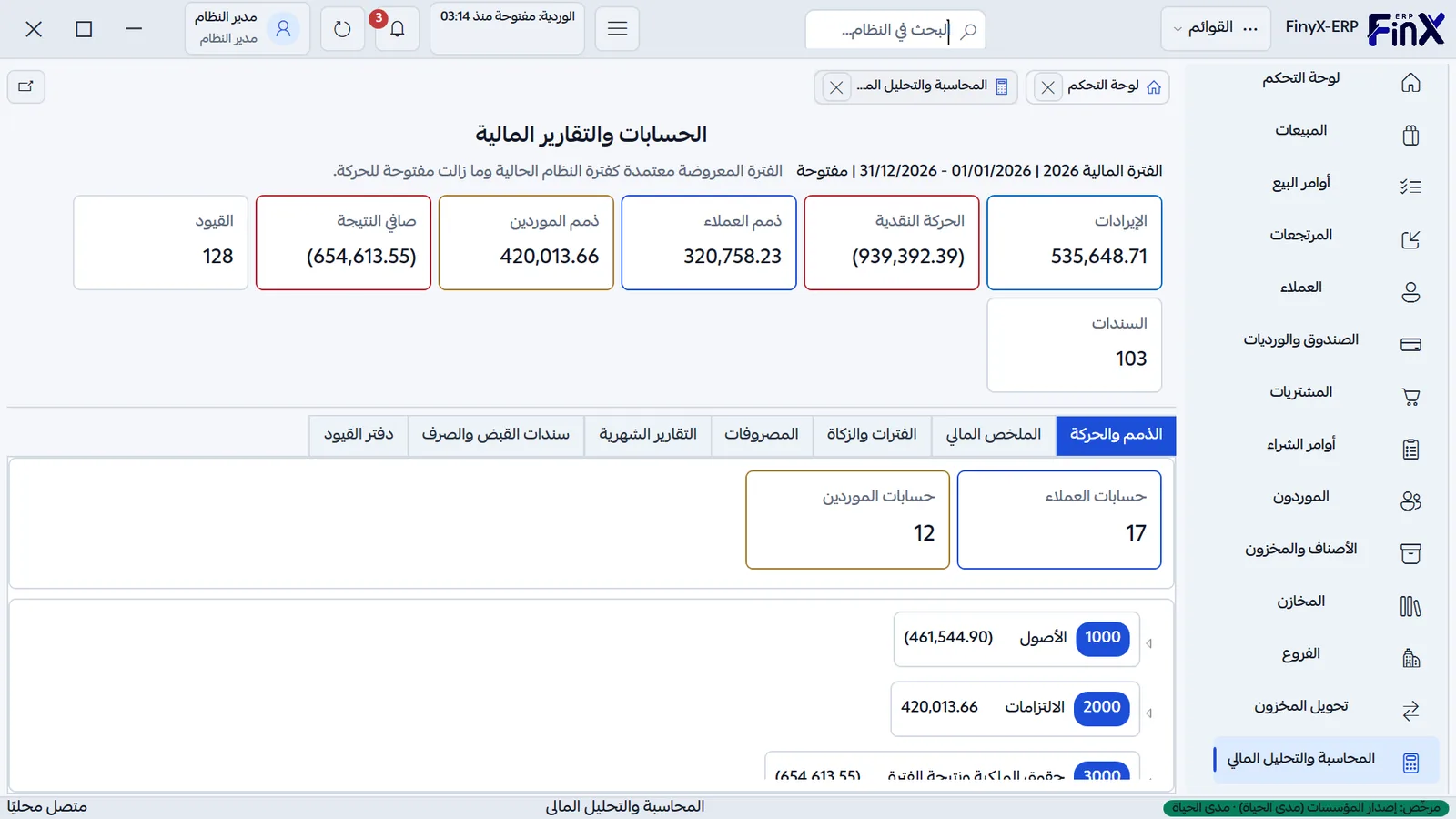
Task: Click the الإيرادات summary card
Action: coord(1075,243)
